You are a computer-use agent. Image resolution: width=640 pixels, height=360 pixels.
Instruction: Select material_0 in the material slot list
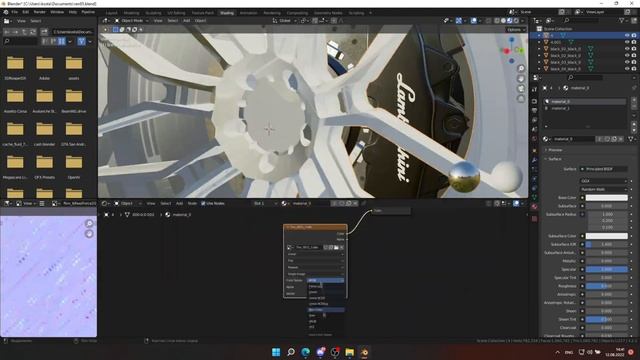point(585,101)
